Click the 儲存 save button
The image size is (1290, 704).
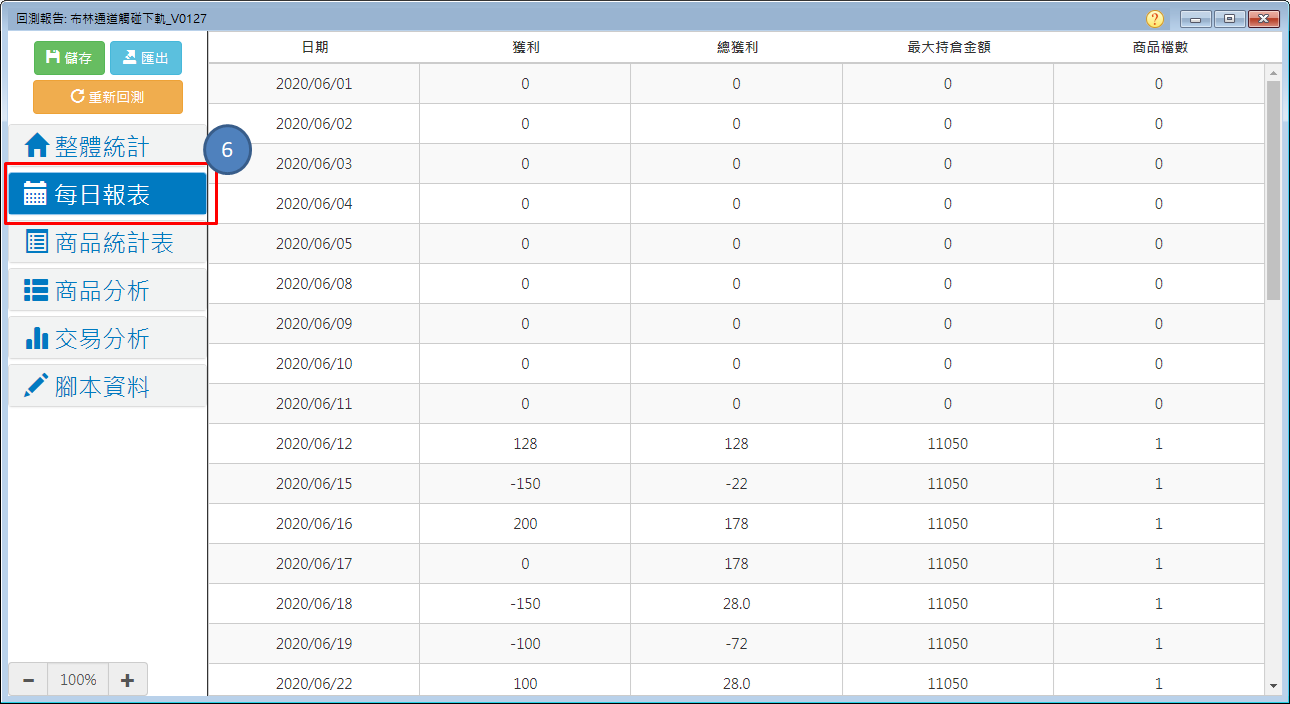coord(69,58)
